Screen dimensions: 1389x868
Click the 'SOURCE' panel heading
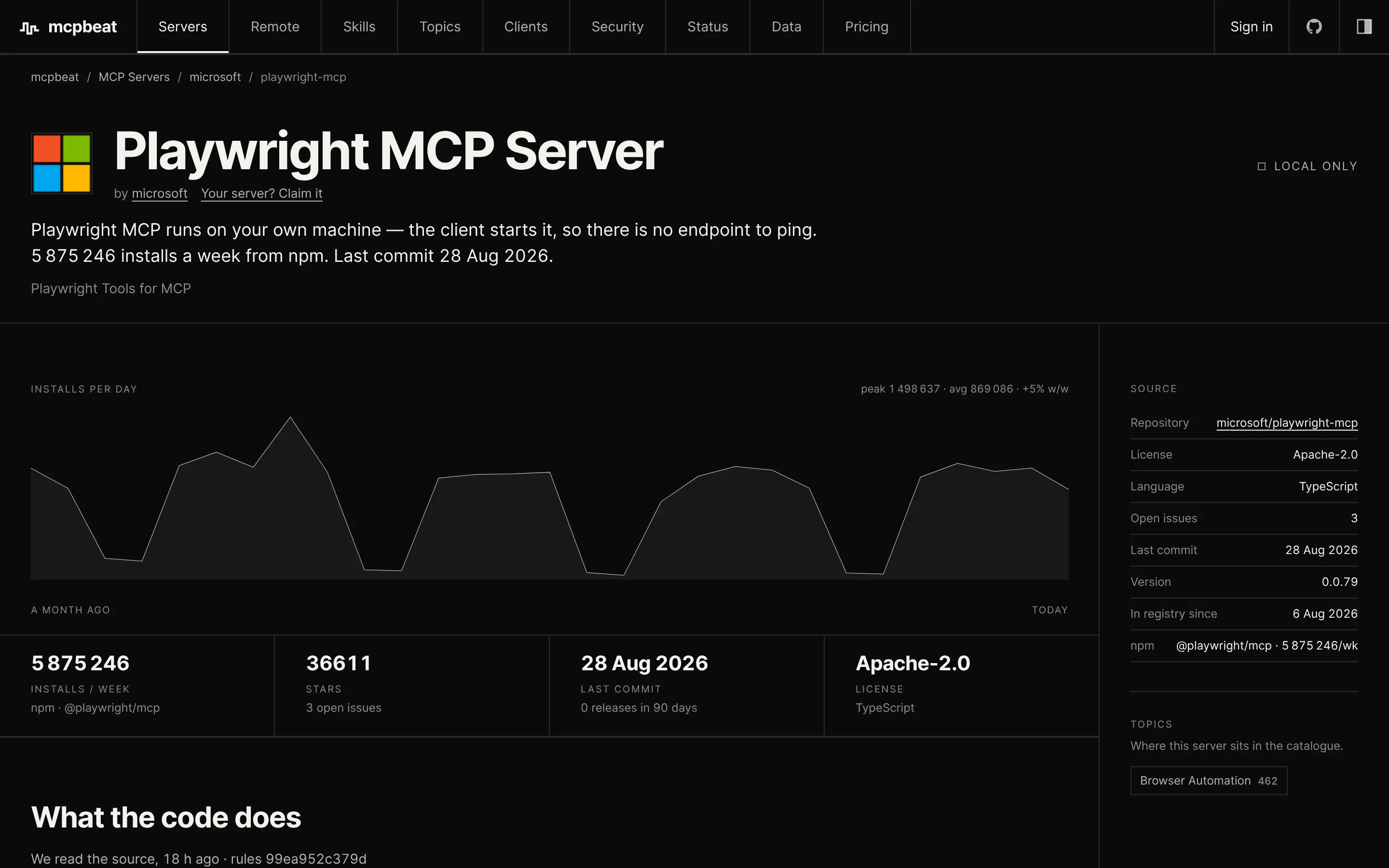pyautogui.click(x=1153, y=389)
